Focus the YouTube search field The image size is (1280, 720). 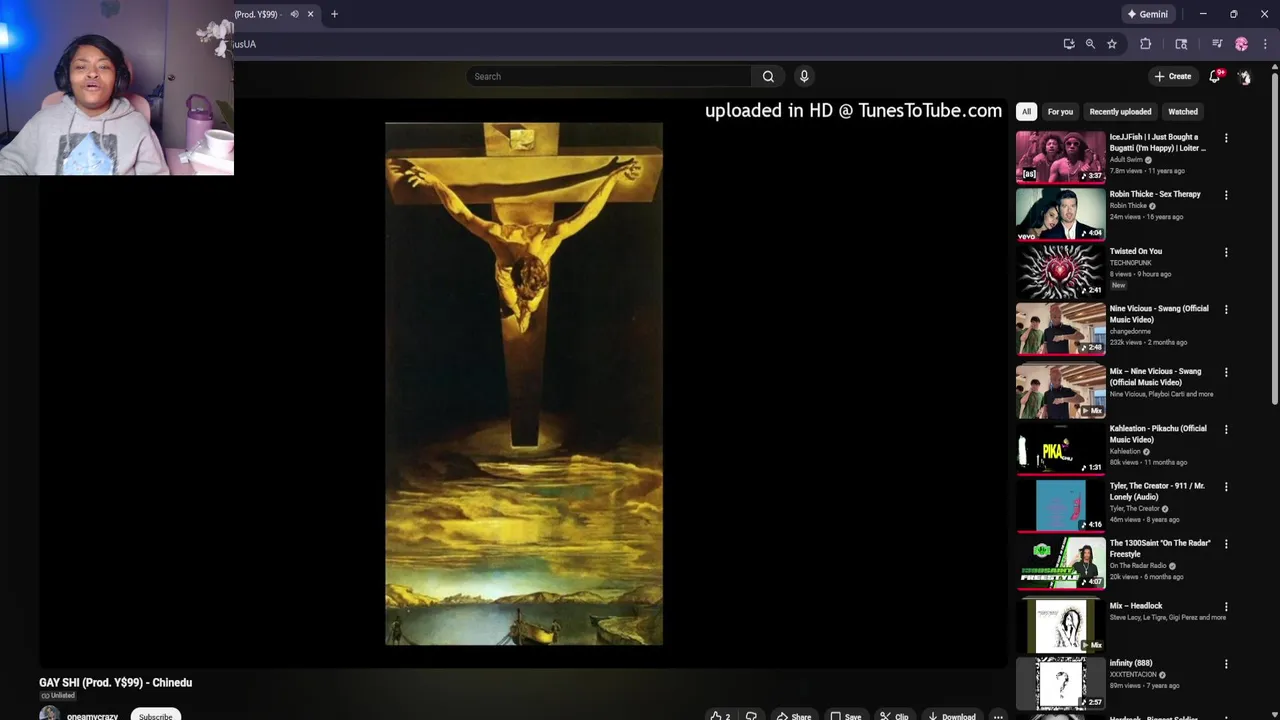608,76
